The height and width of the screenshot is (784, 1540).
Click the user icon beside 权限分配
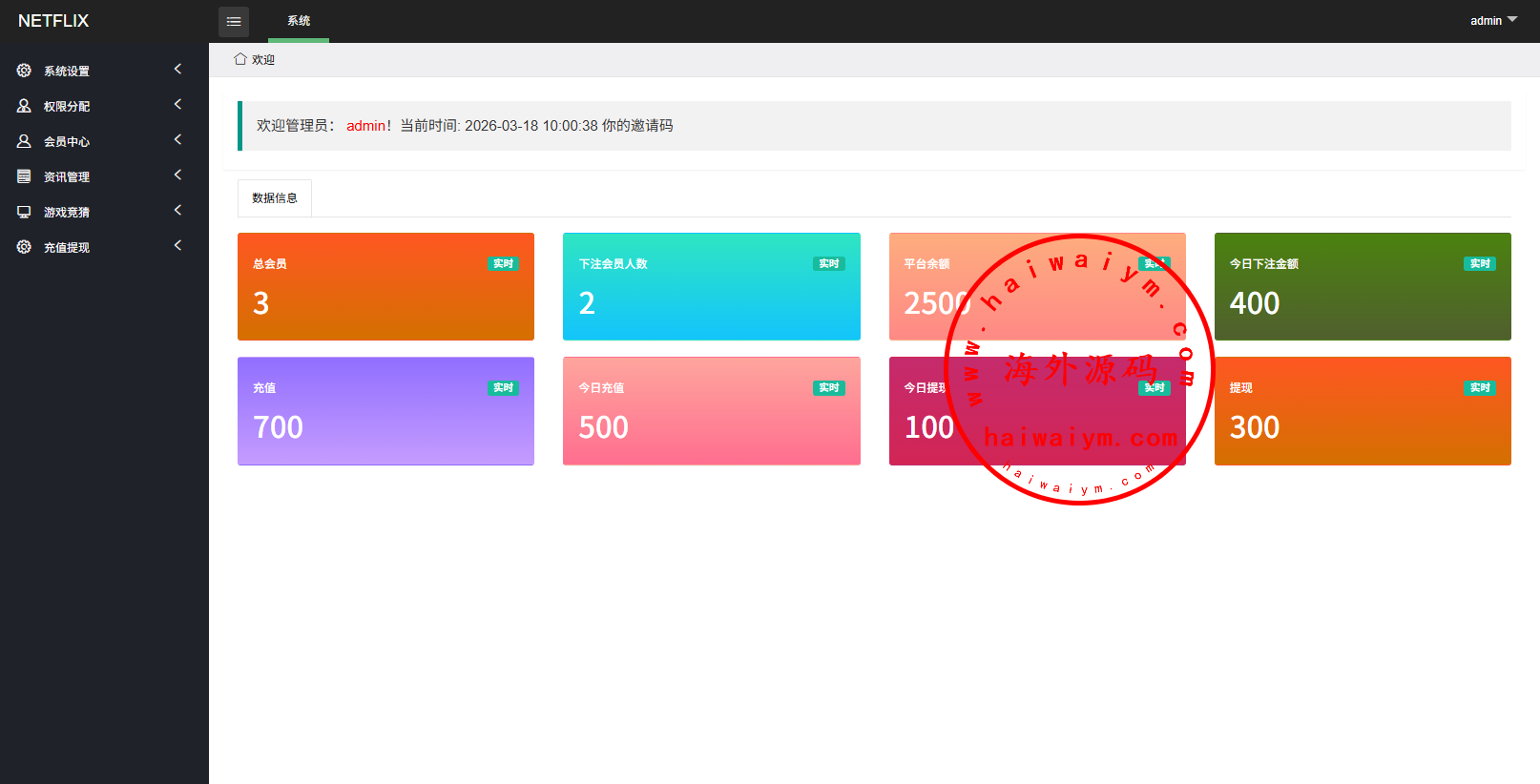point(24,106)
